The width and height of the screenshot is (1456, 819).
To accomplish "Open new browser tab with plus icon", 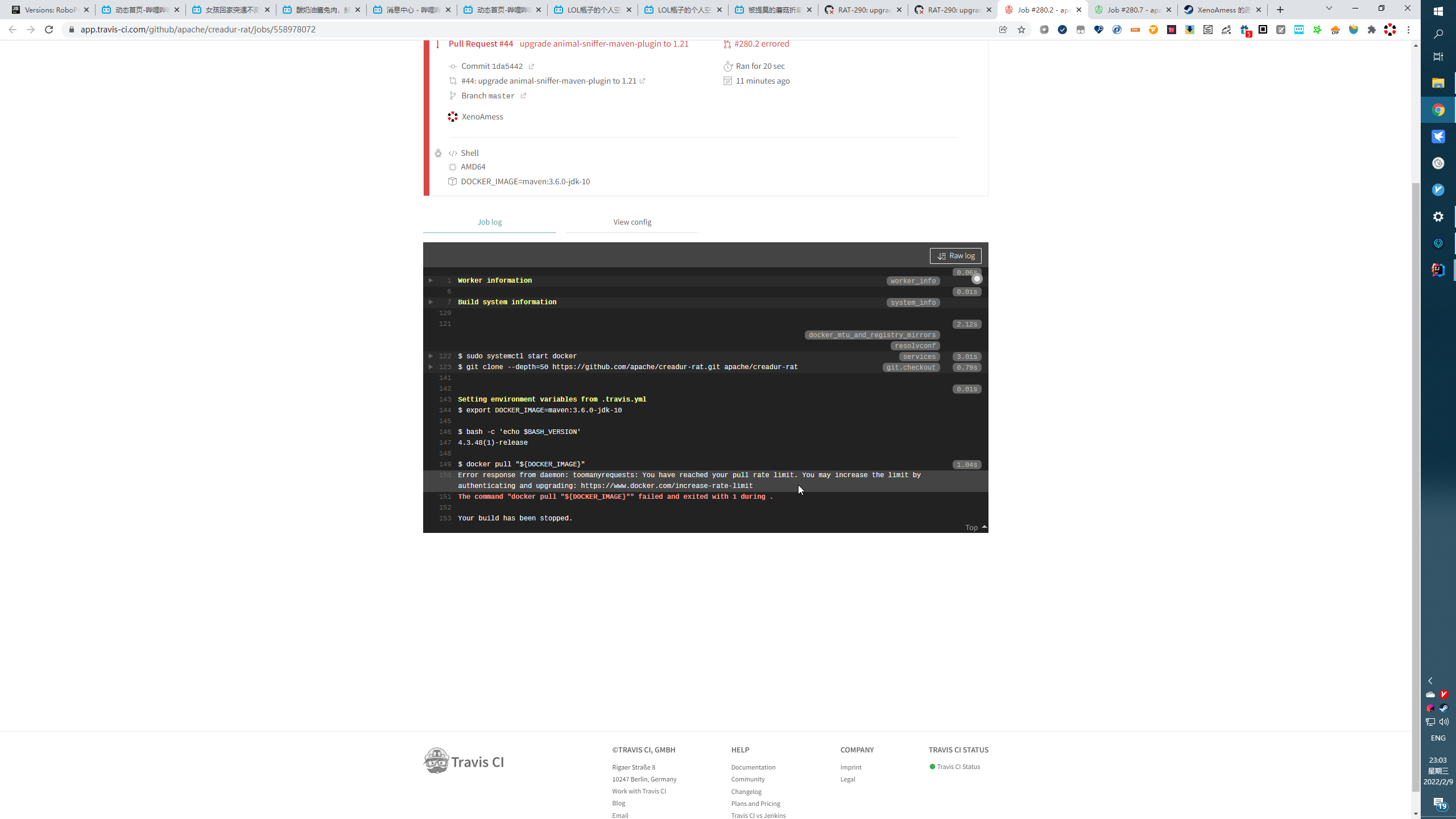I will tap(1280, 10).
